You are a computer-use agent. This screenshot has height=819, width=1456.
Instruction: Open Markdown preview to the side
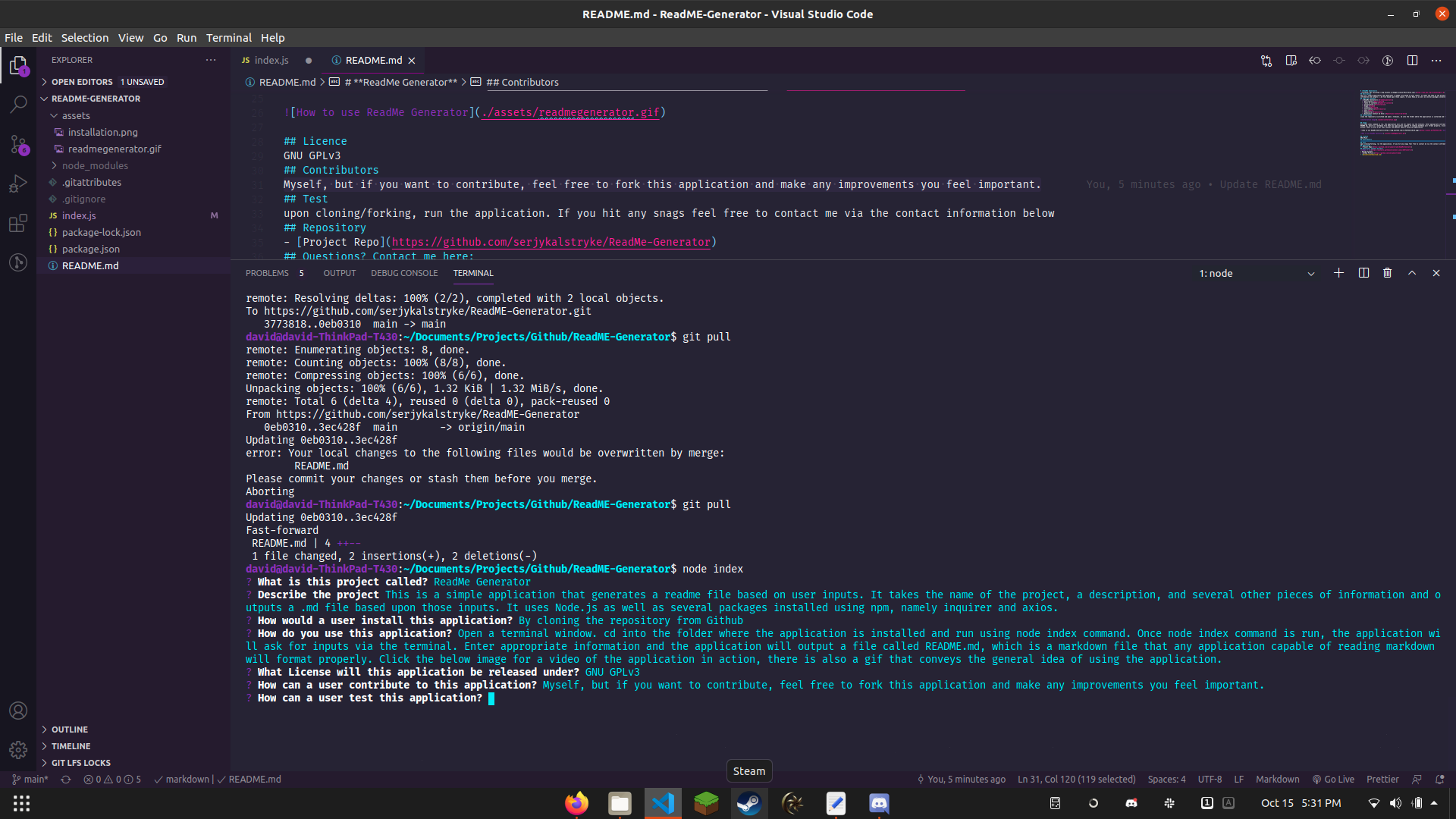pos(1291,61)
